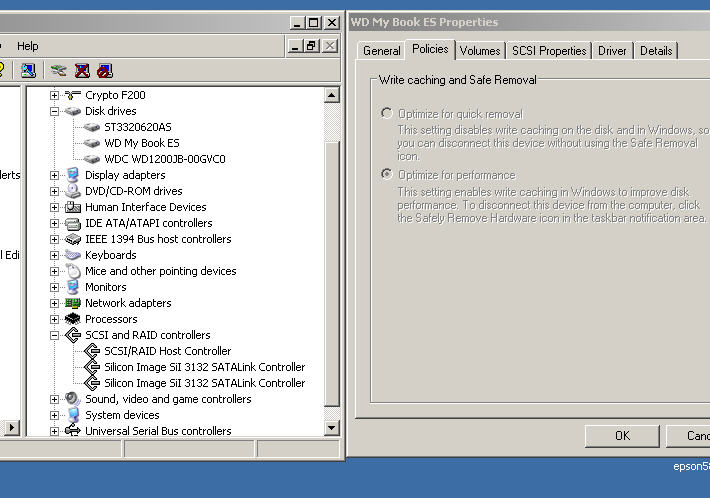Viewport: 710px width, 498px height.
Task: Click the Universal Serial Bus controllers icon
Action: [x=72, y=431]
